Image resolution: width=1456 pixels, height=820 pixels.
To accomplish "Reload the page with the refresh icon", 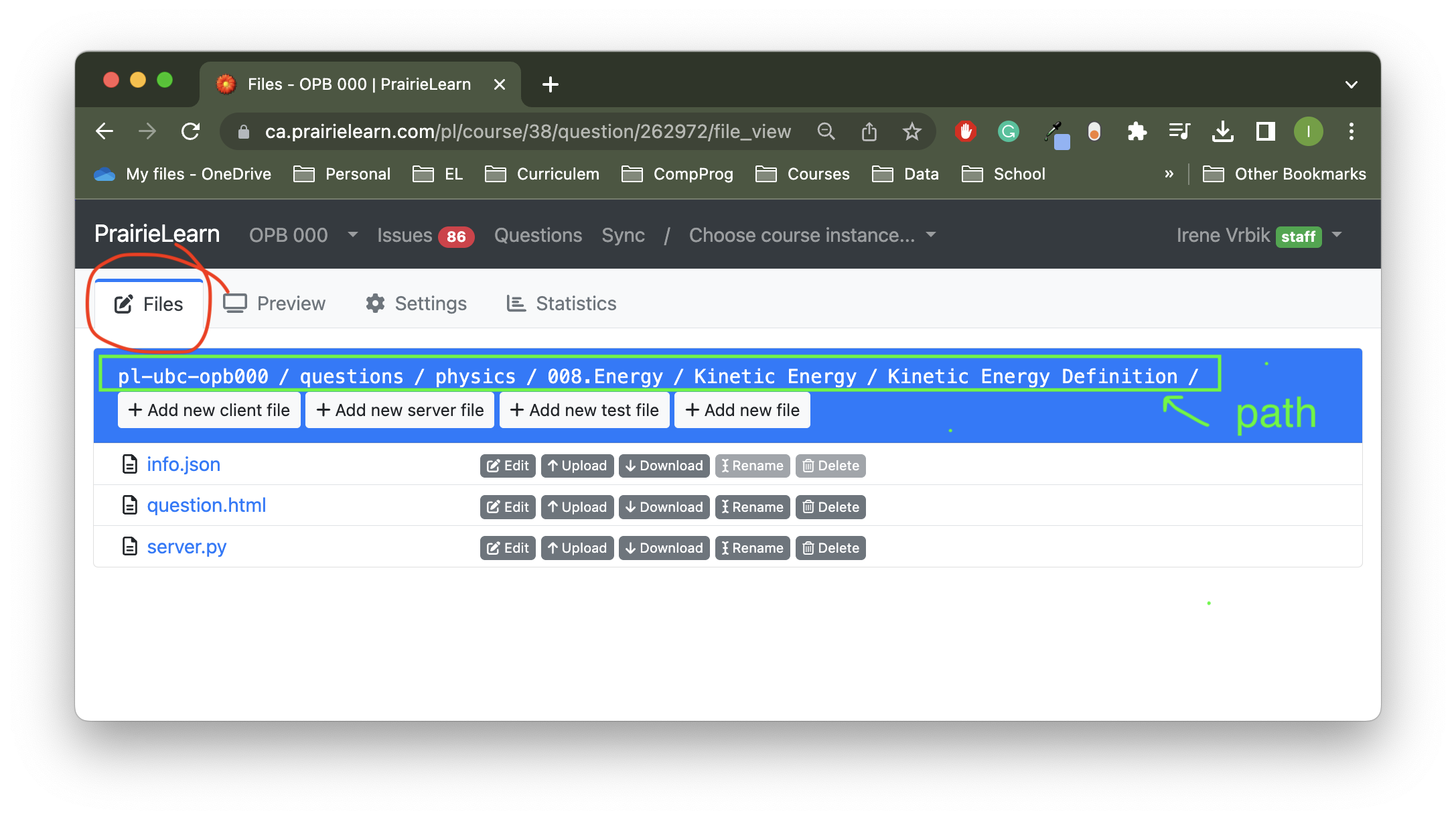I will (191, 131).
